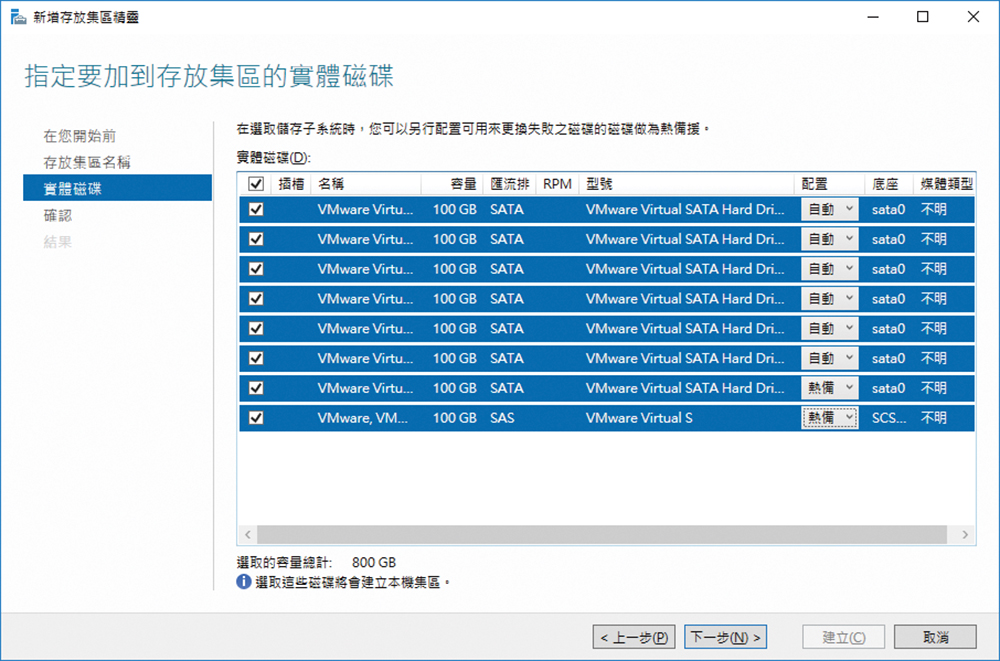Sort by the RPM column header
The height and width of the screenshot is (661, 1000).
tap(557, 184)
